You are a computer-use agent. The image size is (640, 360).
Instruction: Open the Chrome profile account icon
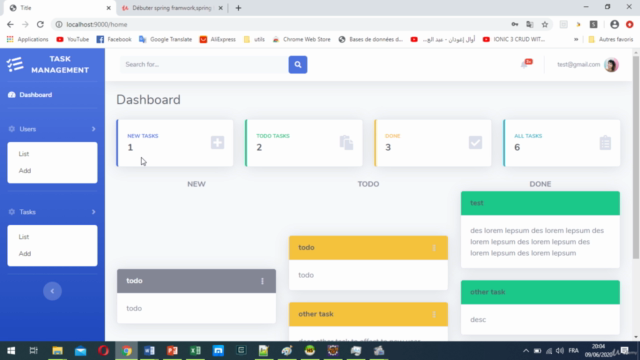click(614, 24)
